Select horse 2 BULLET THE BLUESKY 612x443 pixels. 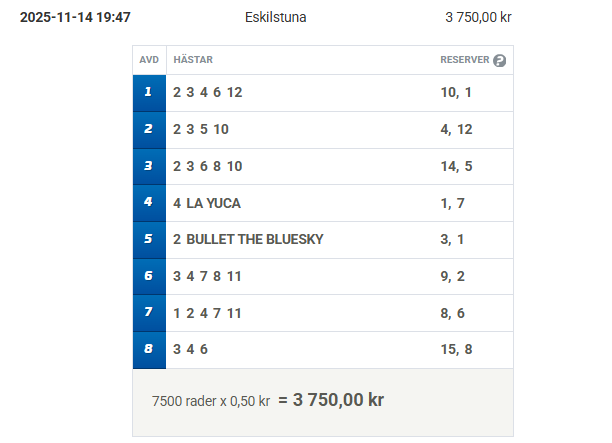tap(248, 240)
